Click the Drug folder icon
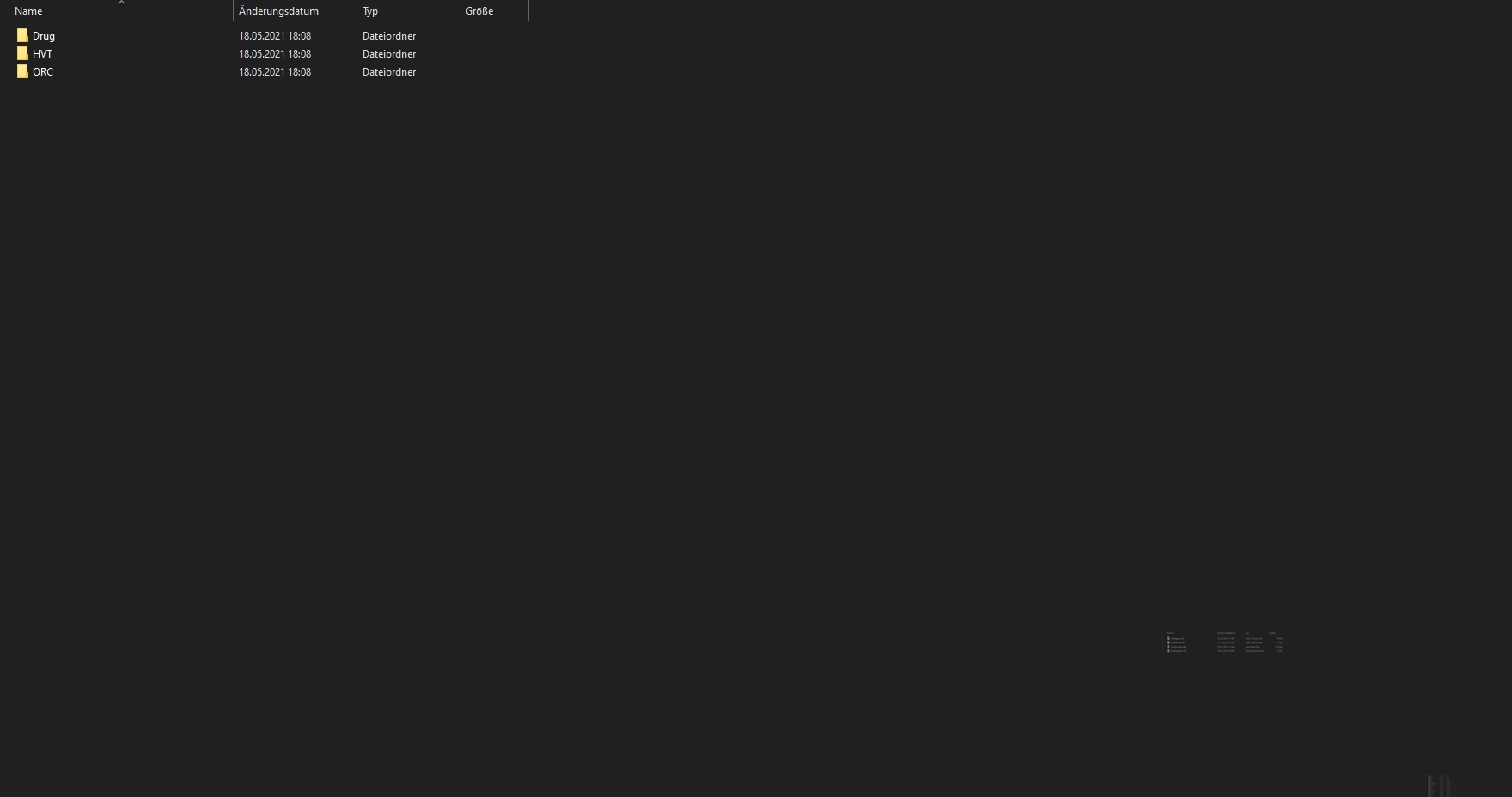1512x797 pixels. click(x=22, y=36)
